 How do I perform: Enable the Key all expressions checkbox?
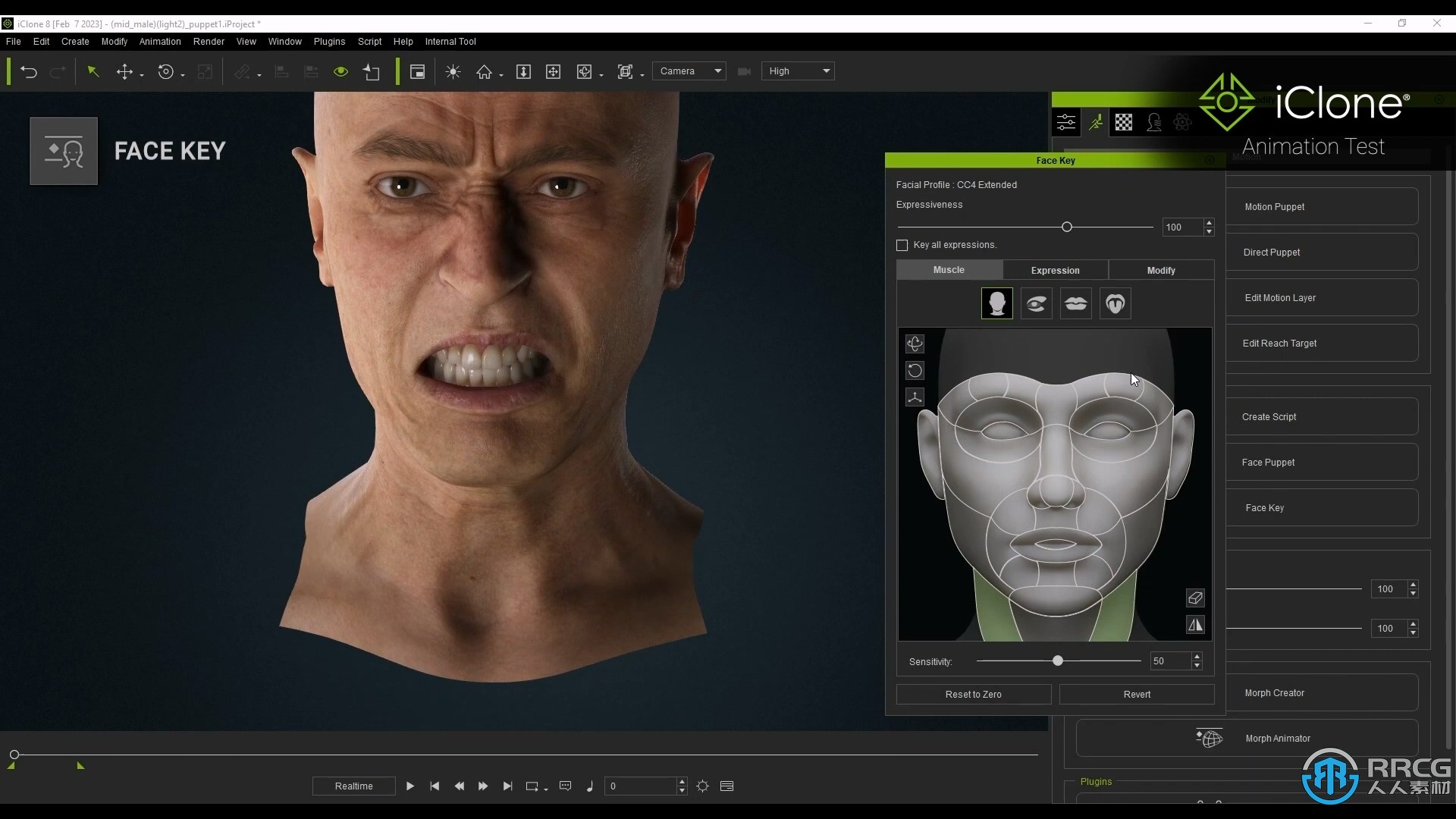tap(902, 245)
